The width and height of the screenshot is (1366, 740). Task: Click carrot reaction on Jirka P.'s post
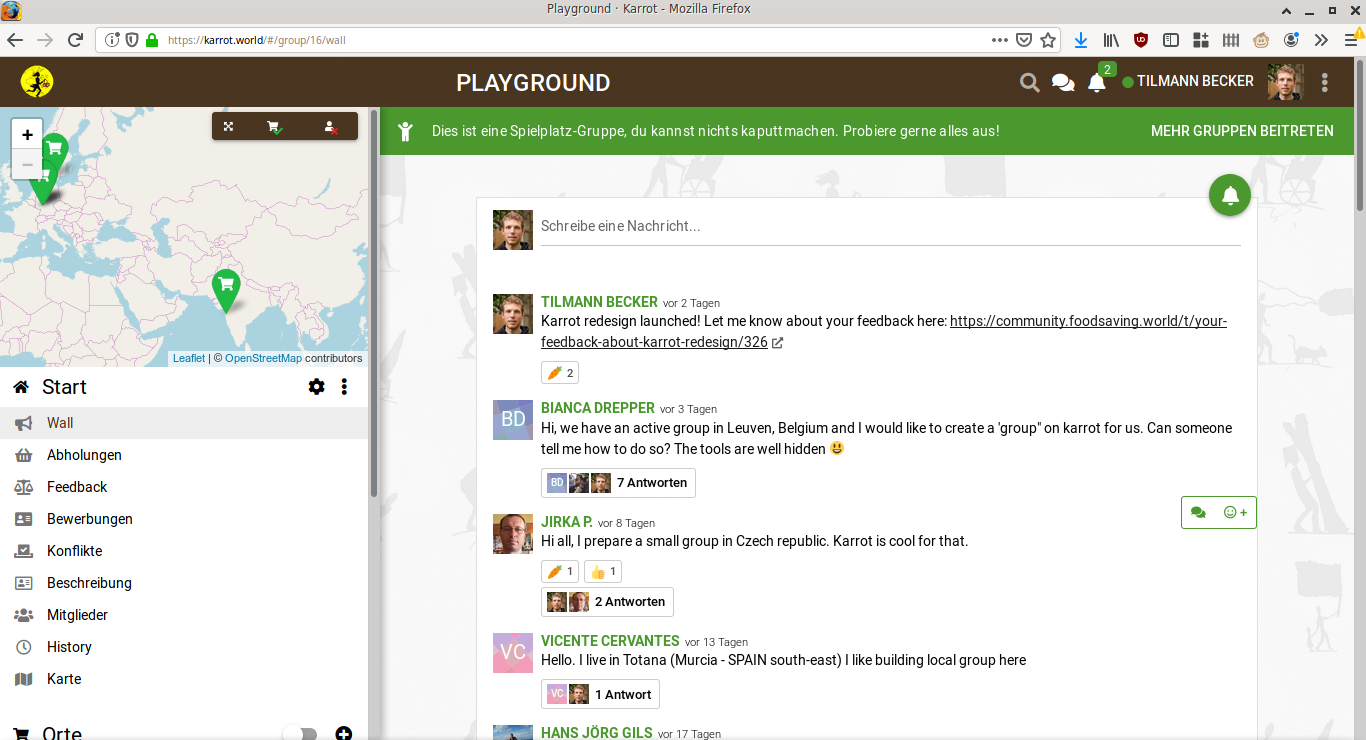click(560, 572)
